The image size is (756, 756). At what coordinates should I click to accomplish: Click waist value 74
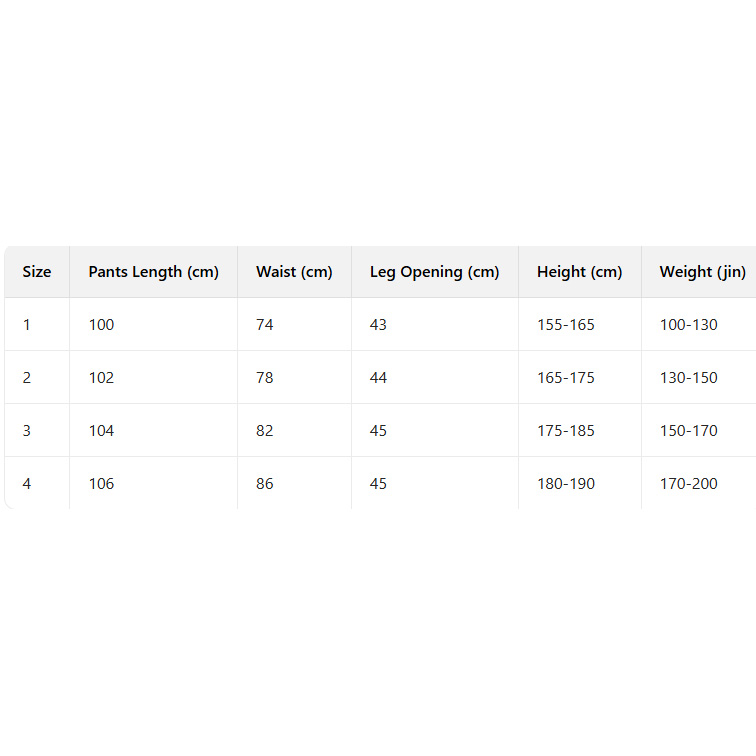[265, 325]
